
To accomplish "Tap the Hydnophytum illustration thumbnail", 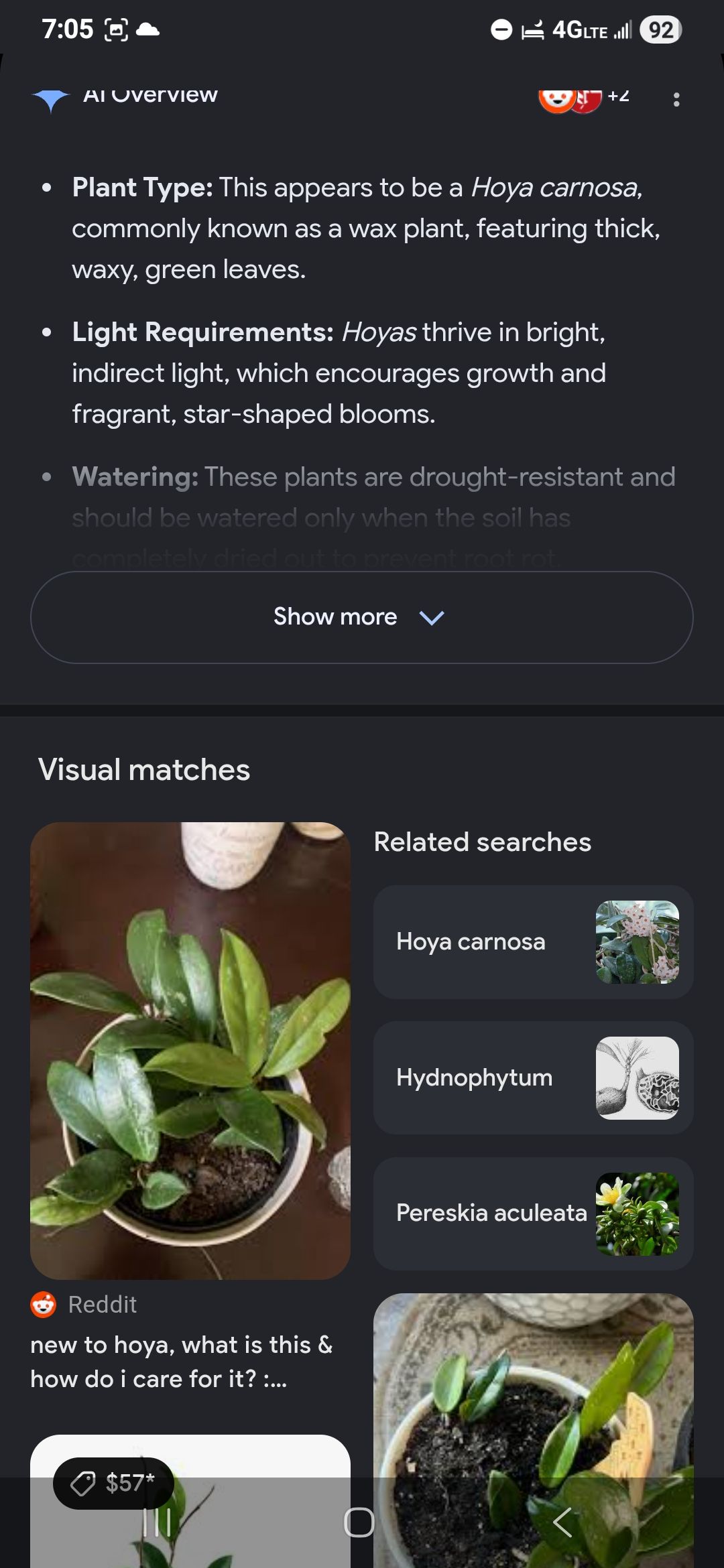I will tap(638, 1078).
